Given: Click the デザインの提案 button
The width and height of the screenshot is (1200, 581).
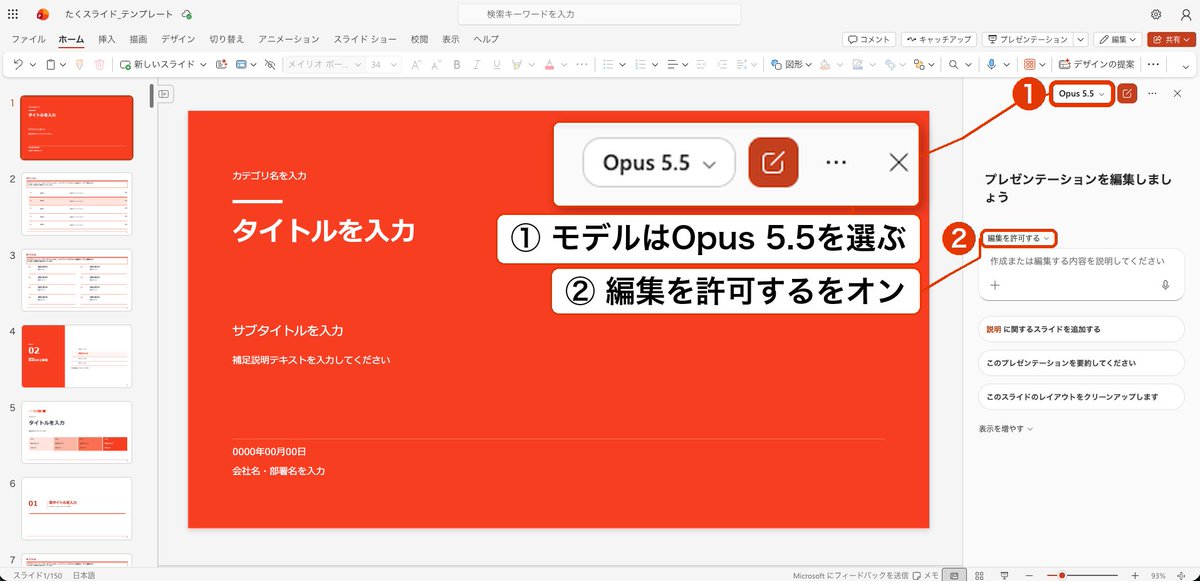Looking at the screenshot, I should 1096,64.
